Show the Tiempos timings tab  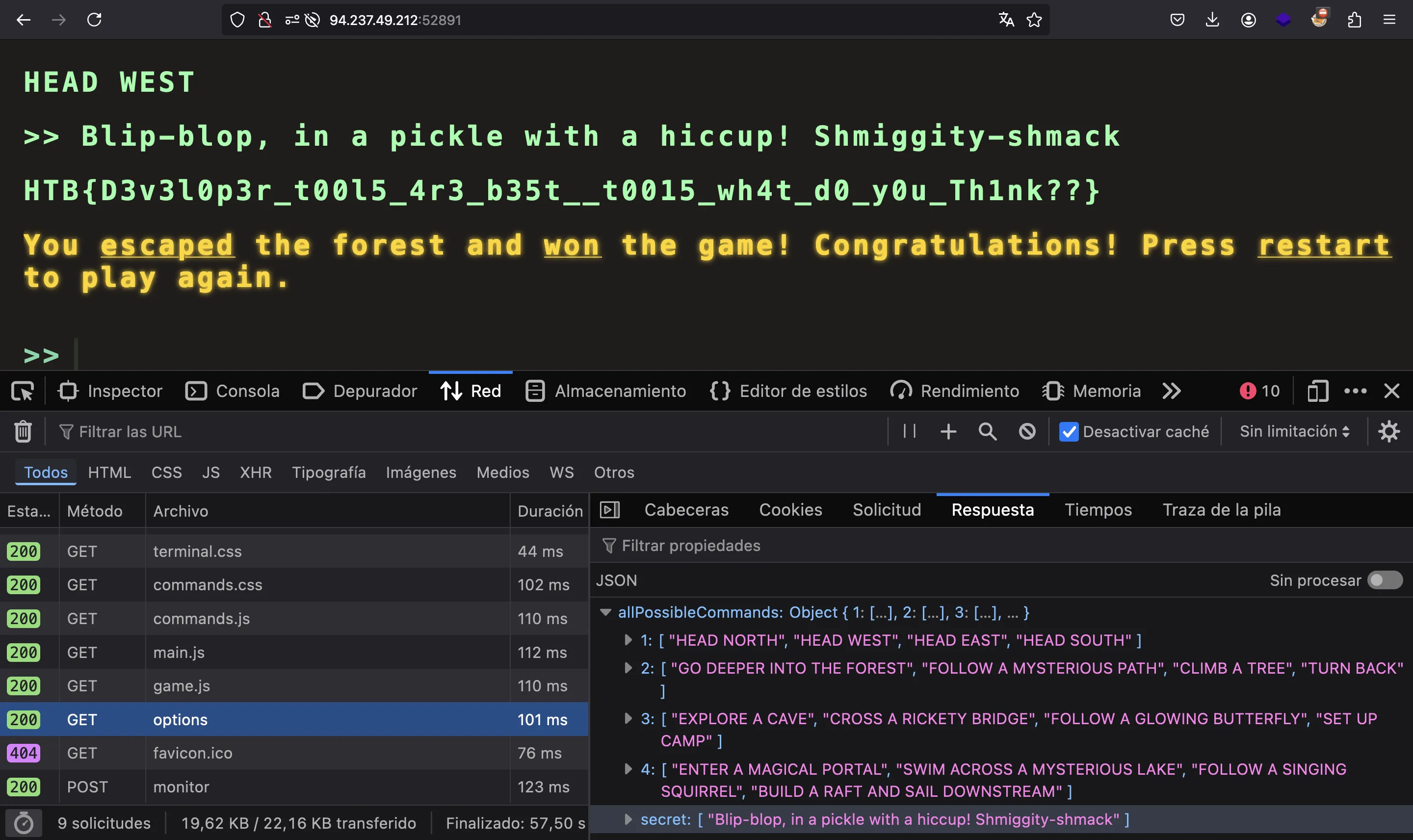coord(1098,510)
